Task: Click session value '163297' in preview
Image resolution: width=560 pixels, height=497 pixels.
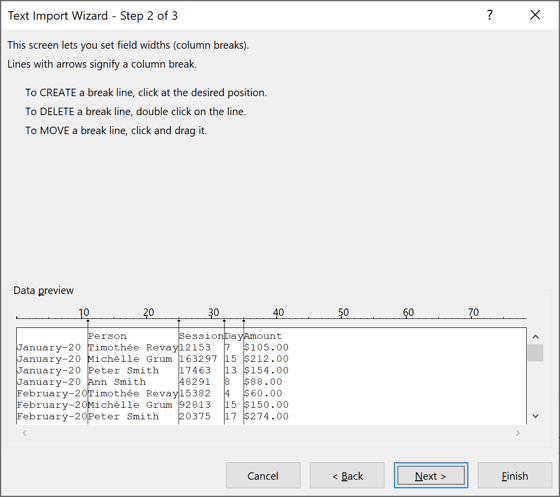Action: tap(198, 359)
